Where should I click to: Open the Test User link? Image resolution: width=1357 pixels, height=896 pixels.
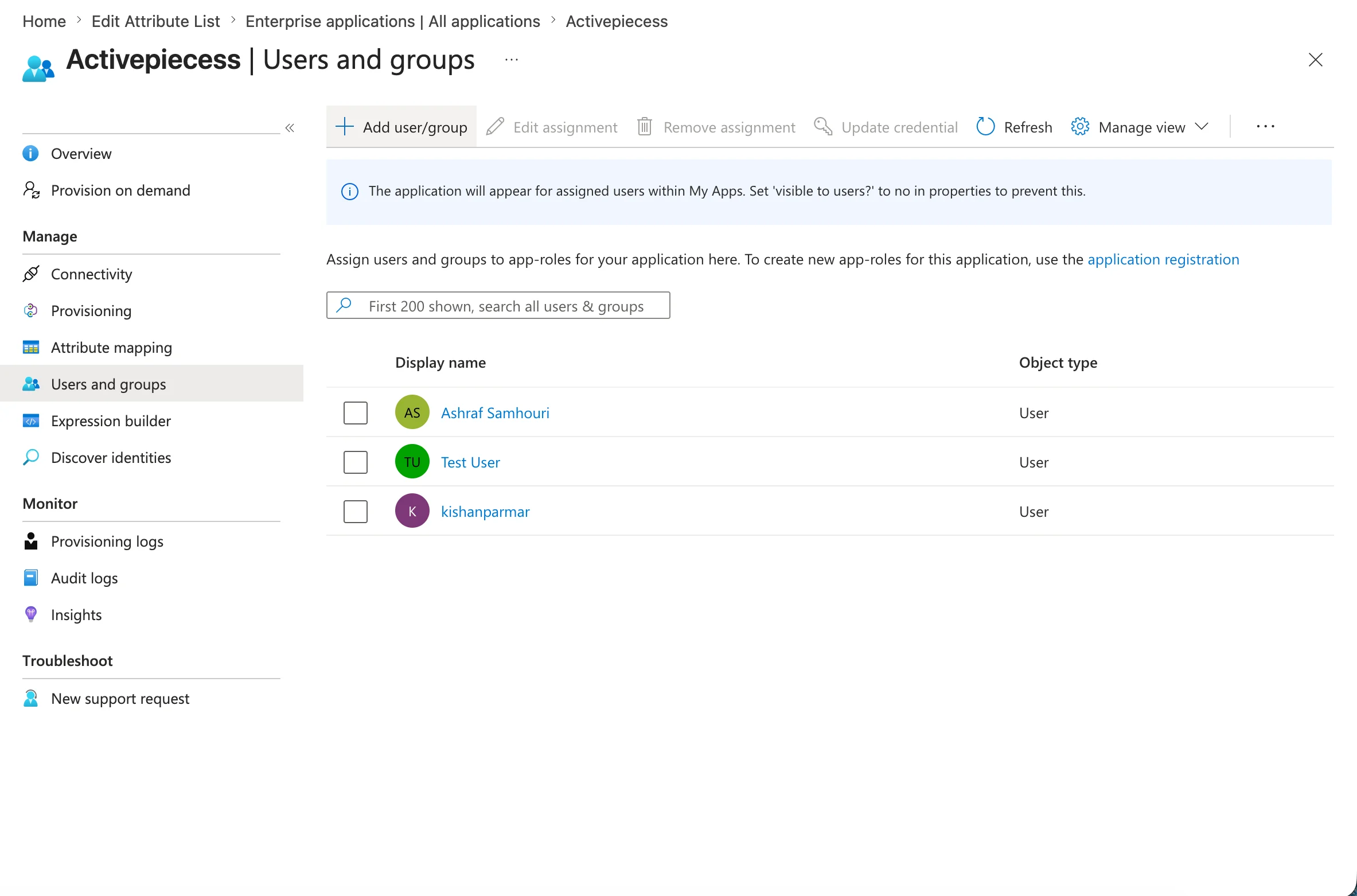[470, 462]
